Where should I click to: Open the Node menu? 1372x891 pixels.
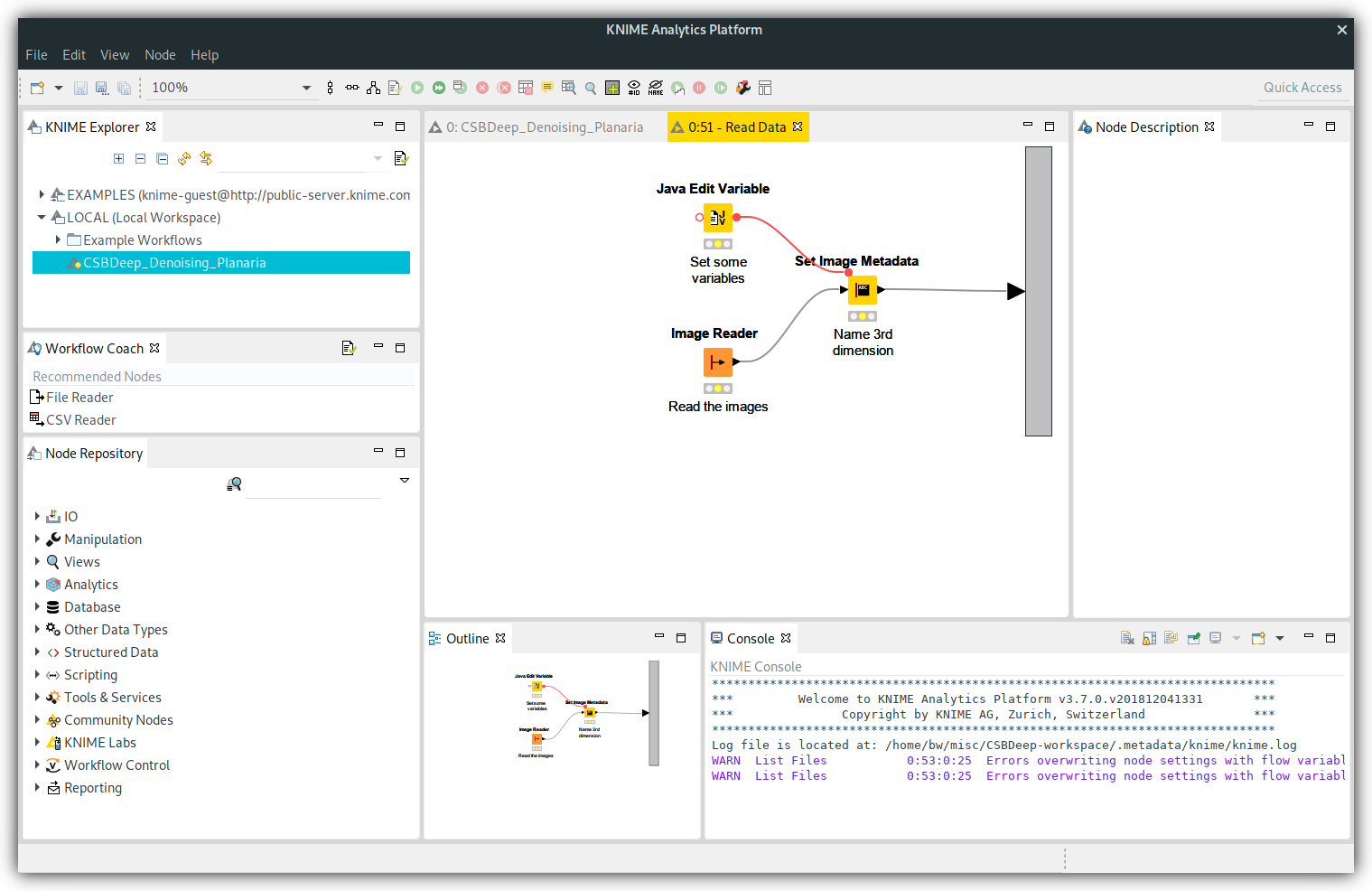coord(160,55)
